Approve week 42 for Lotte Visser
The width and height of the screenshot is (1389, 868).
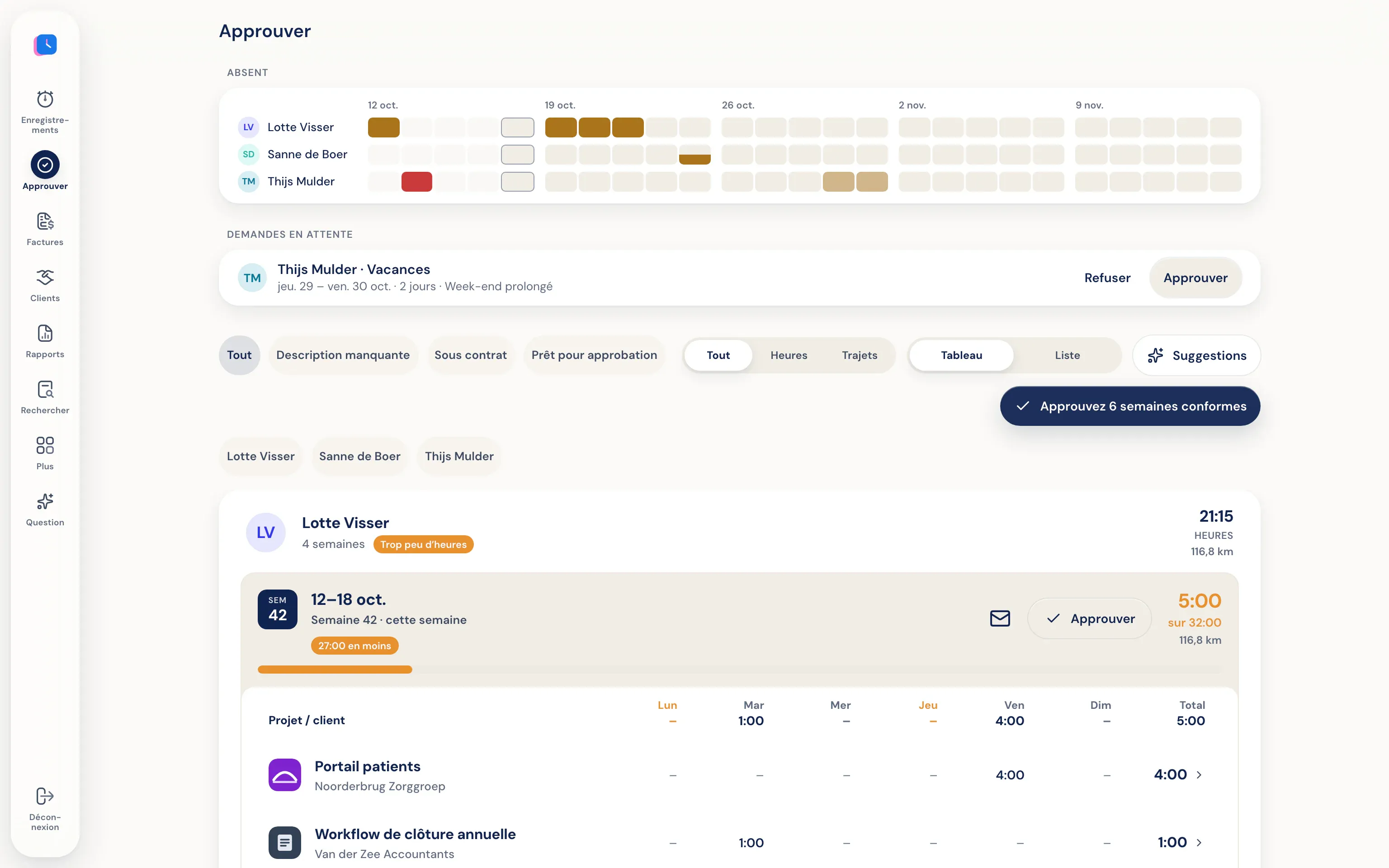[1089, 619]
